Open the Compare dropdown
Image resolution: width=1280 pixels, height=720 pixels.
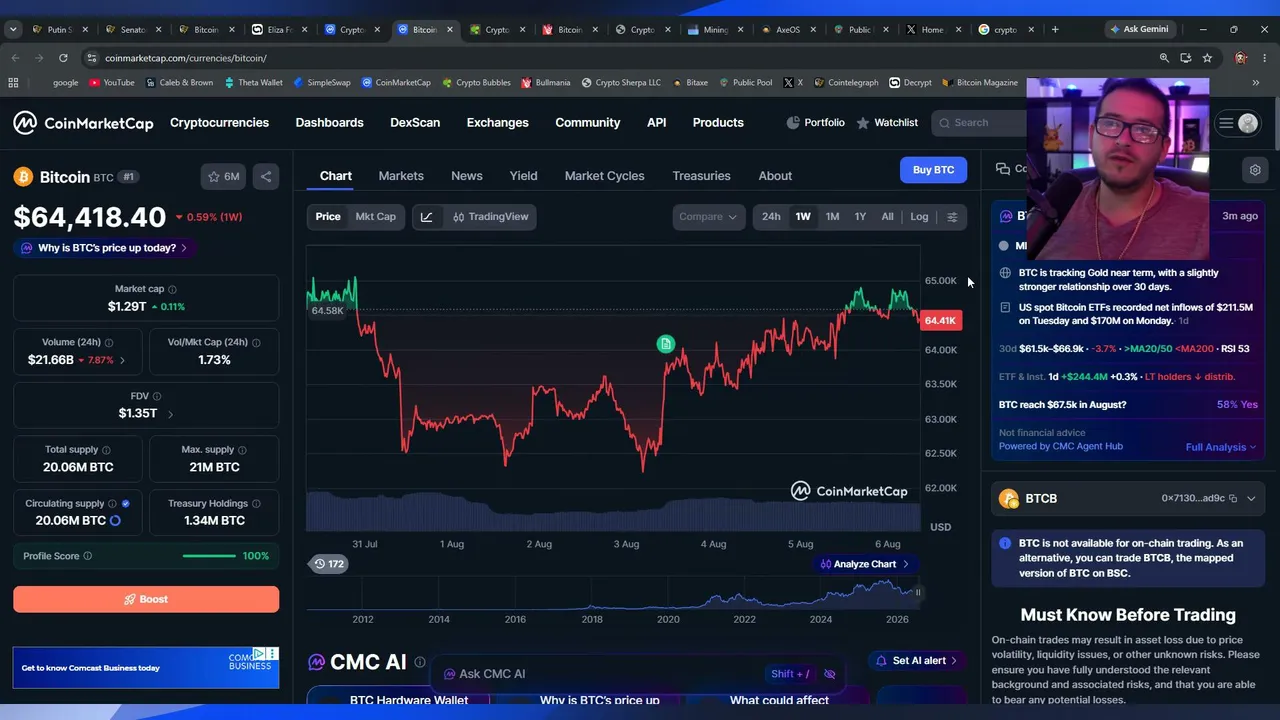[x=709, y=217]
